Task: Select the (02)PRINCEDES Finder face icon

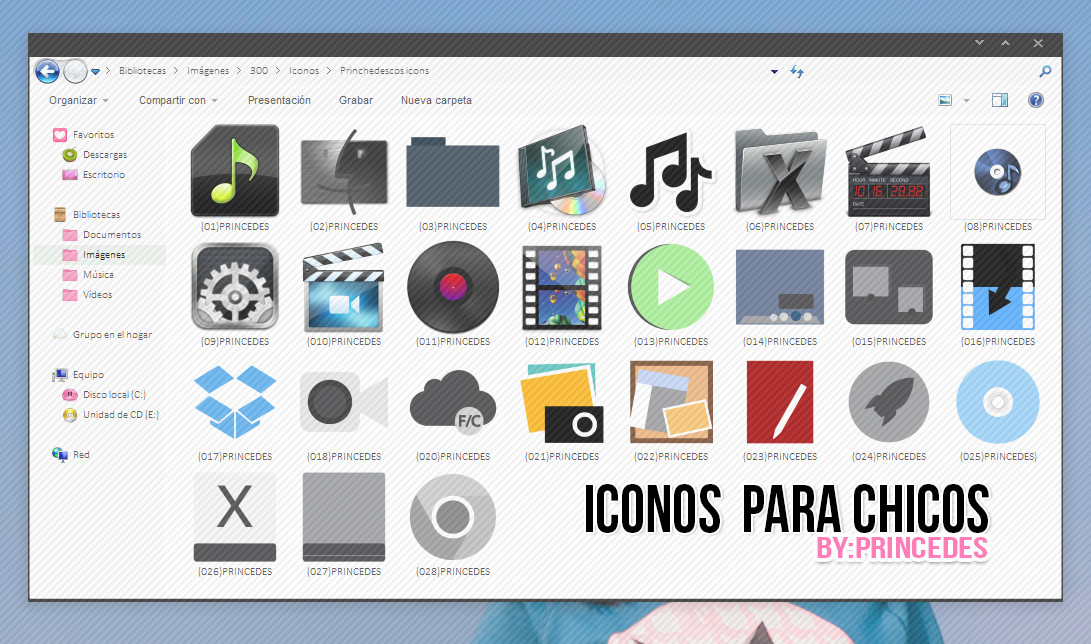Action: pos(344,172)
